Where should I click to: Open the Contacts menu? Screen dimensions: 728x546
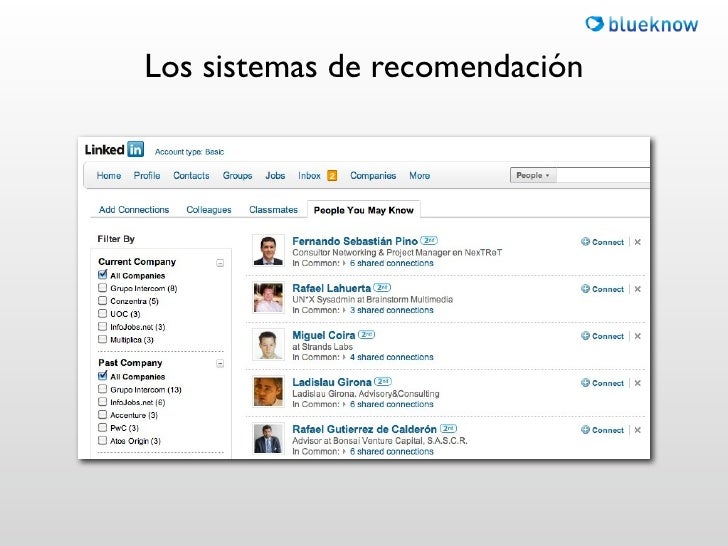coord(191,176)
